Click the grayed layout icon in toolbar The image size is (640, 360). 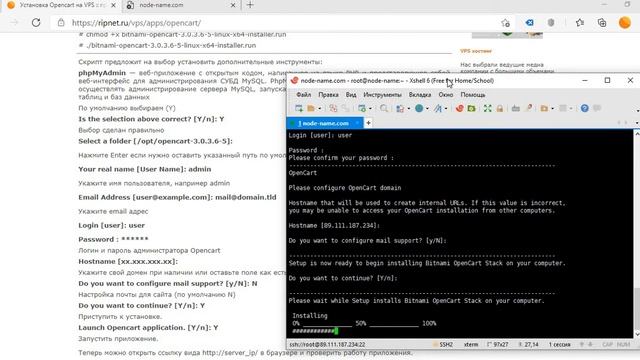(x=563, y=108)
